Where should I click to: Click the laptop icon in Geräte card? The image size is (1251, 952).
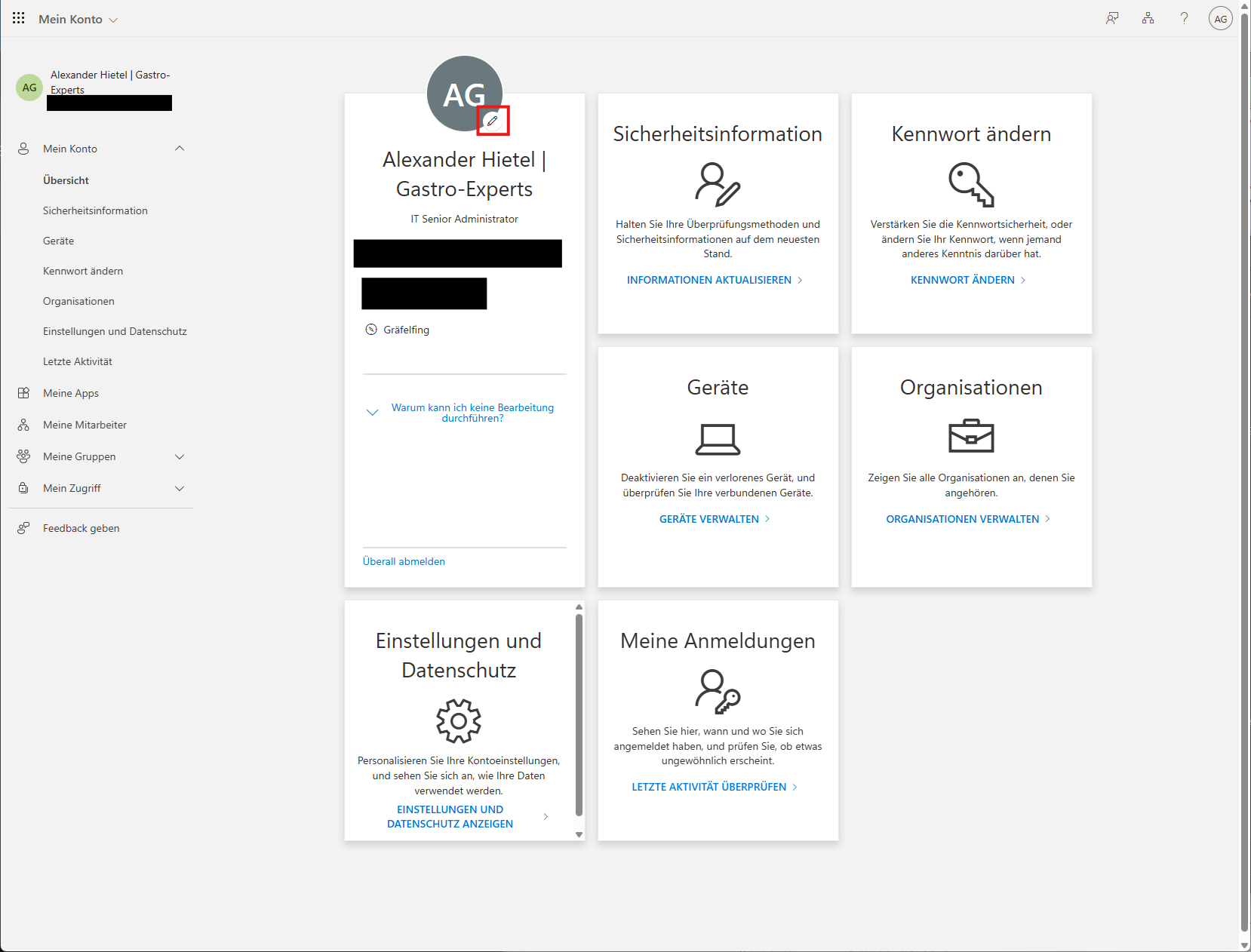coord(718,439)
